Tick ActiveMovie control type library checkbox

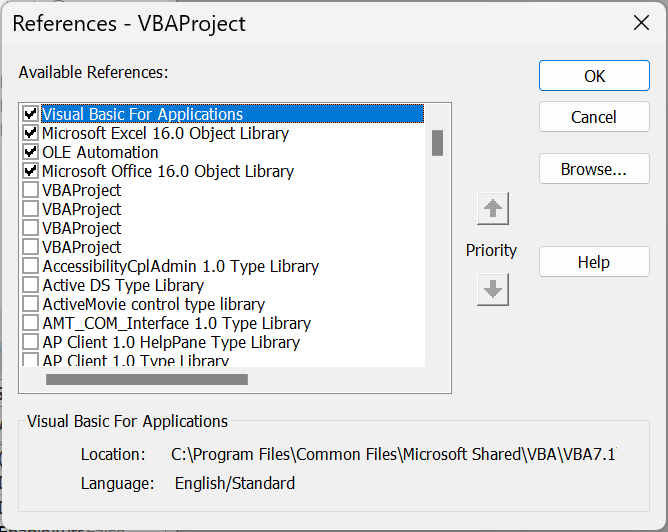point(30,304)
